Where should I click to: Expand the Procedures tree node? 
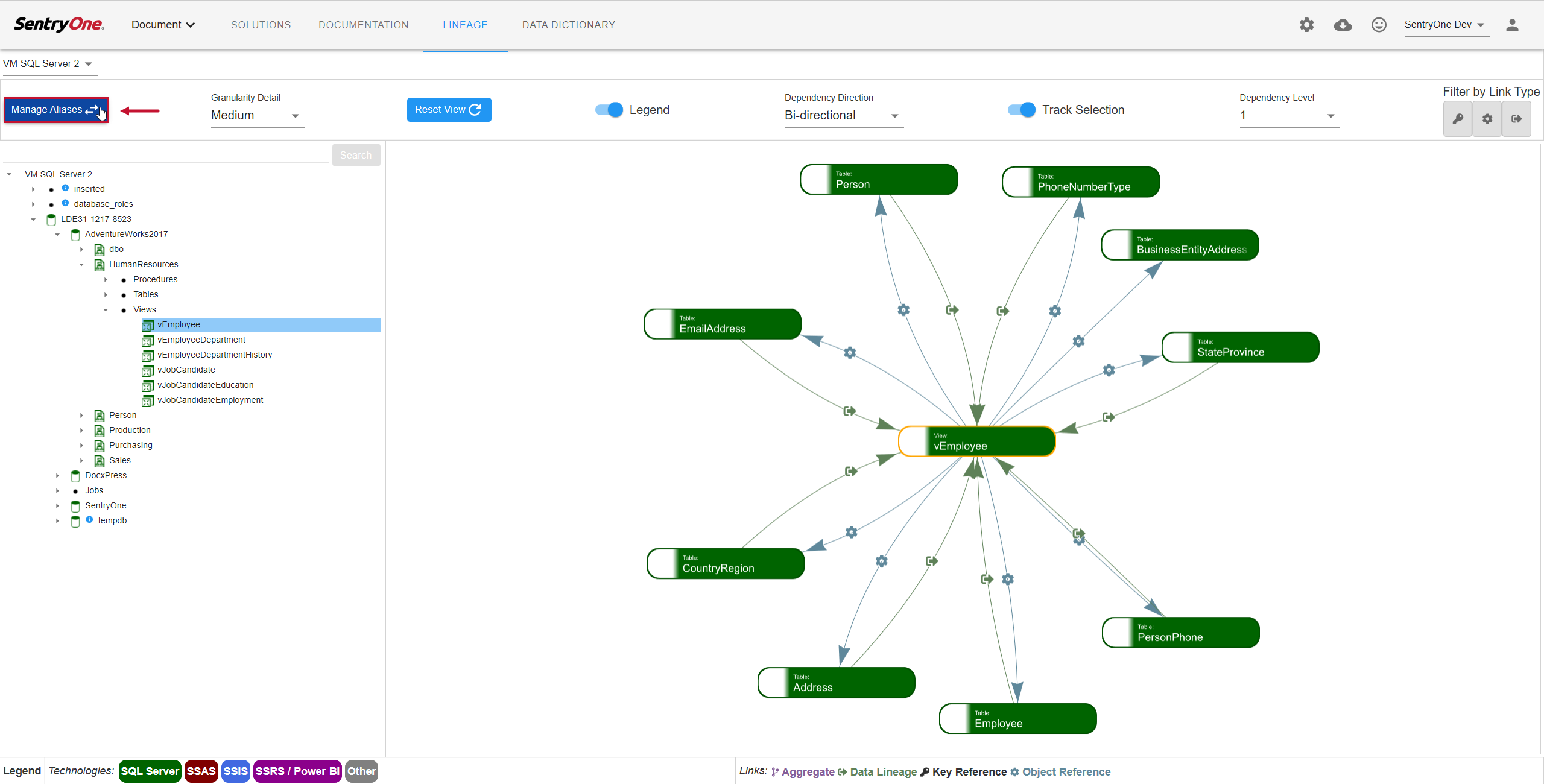[106, 280]
